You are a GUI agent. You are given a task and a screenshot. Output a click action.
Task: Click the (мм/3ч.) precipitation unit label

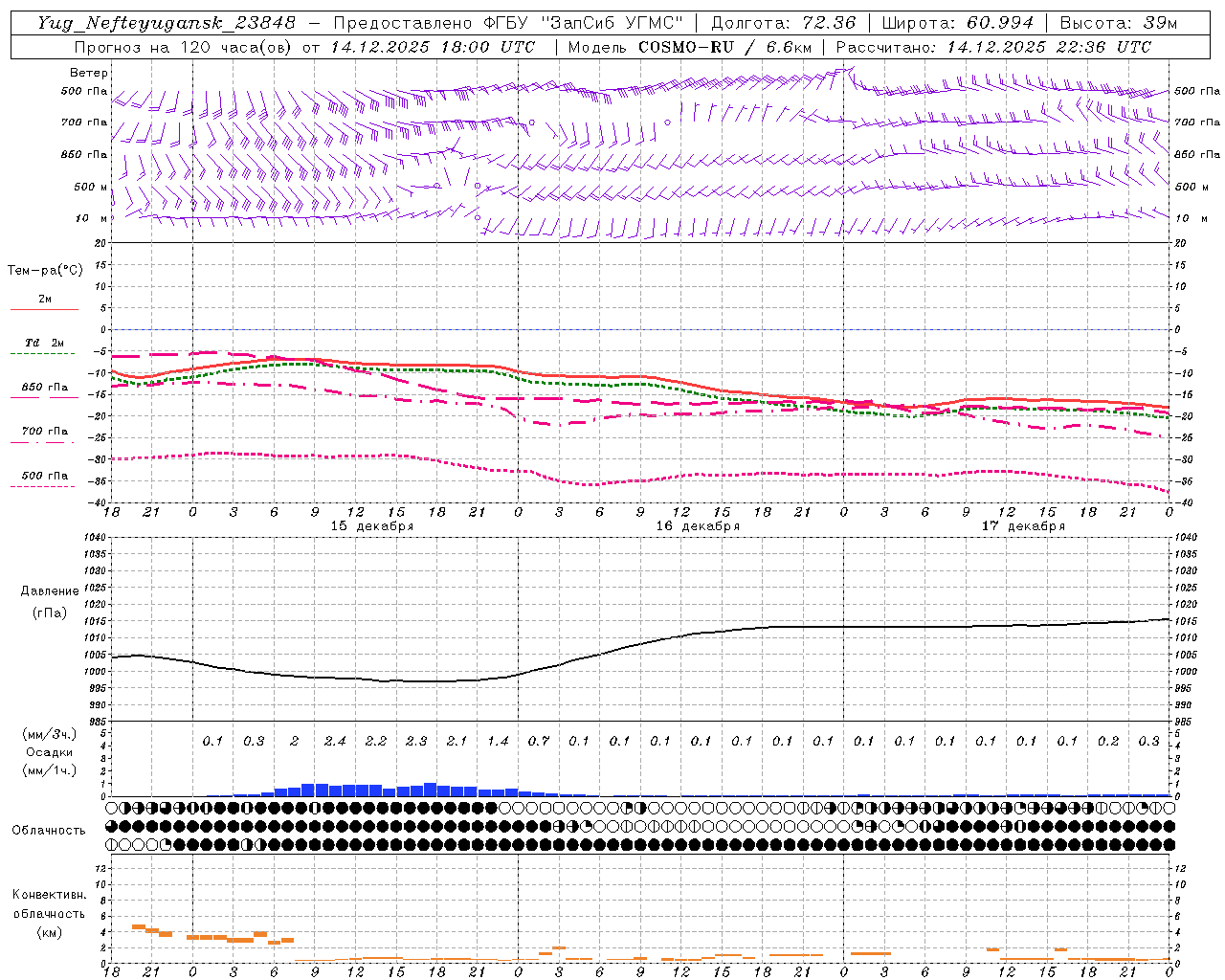(50, 734)
